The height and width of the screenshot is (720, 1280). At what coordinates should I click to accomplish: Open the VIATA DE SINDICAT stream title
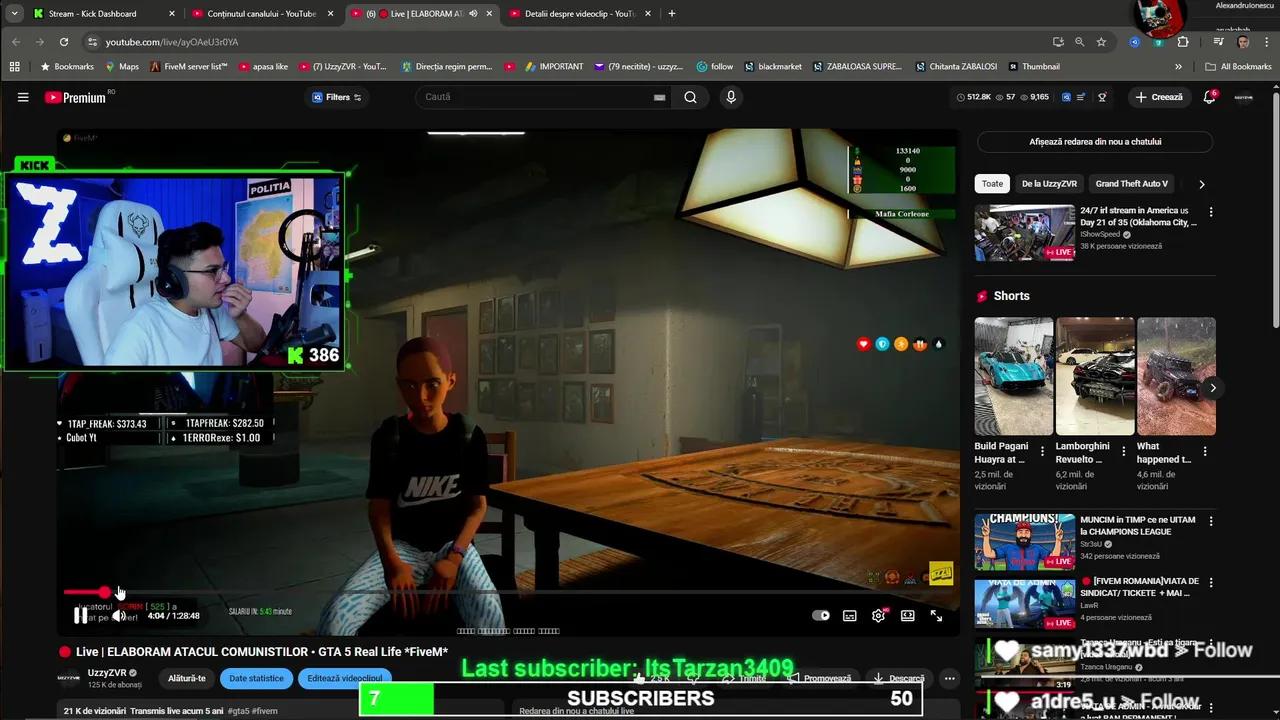click(x=1140, y=587)
